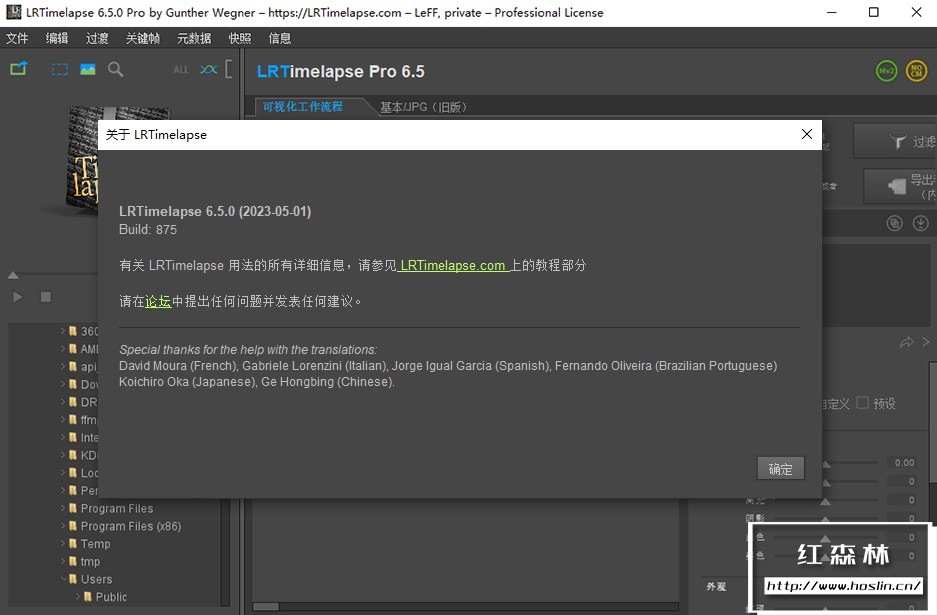Expand the Program Files (x86) folder

click(63, 526)
